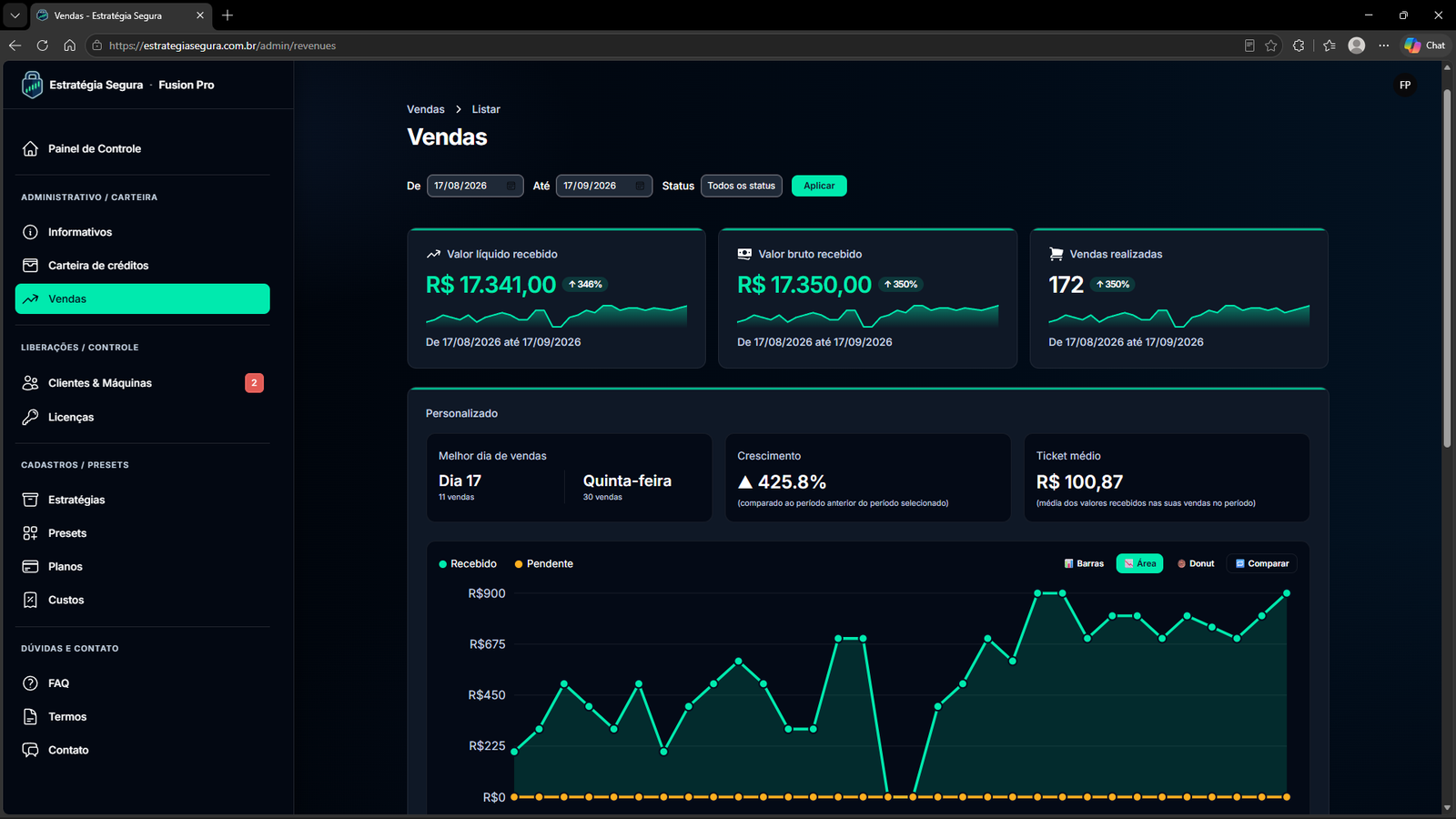The image size is (1456, 819).
Task: Open Termos document icon
Action: point(30,717)
